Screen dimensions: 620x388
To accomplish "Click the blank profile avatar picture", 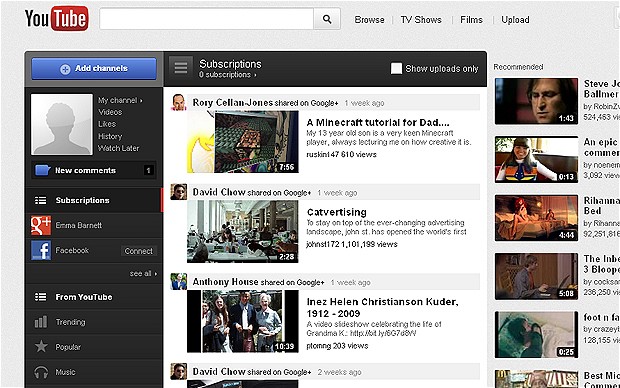I will (x=62, y=124).
